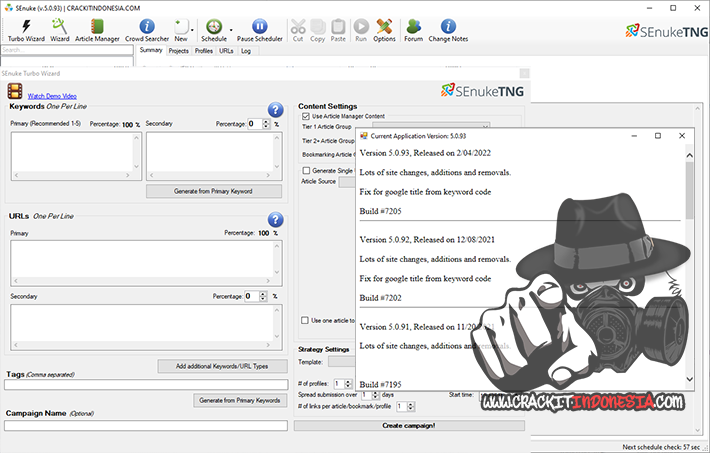Switch to the Profiles tab
This screenshot has width=710, height=453.
(204, 50)
